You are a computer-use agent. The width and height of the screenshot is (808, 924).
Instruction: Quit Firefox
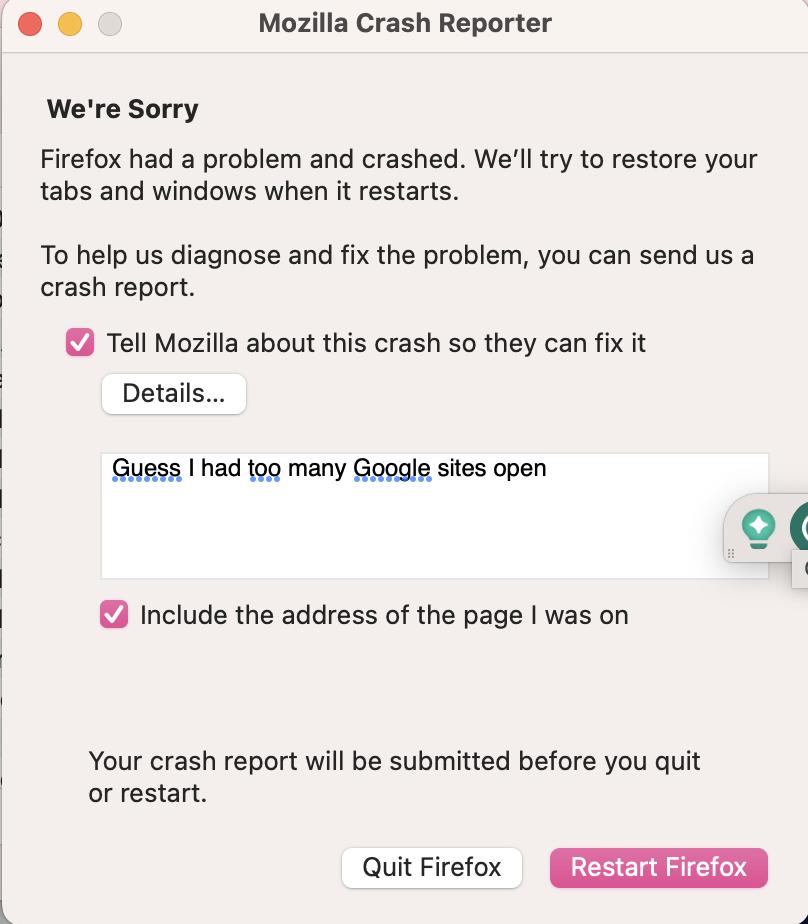click(x=431, y=867)
